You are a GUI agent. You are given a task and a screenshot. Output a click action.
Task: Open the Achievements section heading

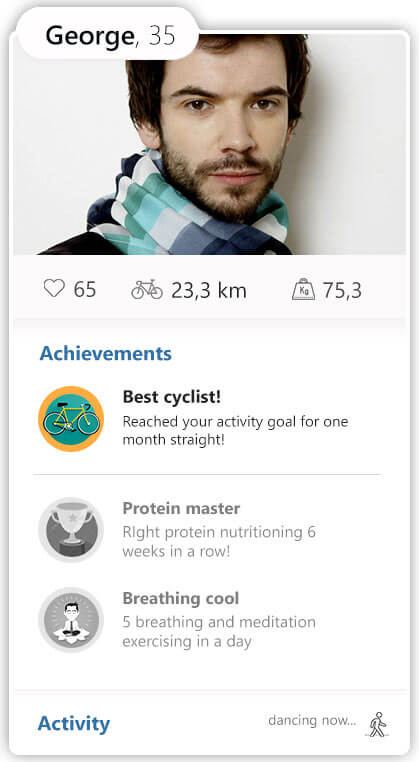pos(105,353)
